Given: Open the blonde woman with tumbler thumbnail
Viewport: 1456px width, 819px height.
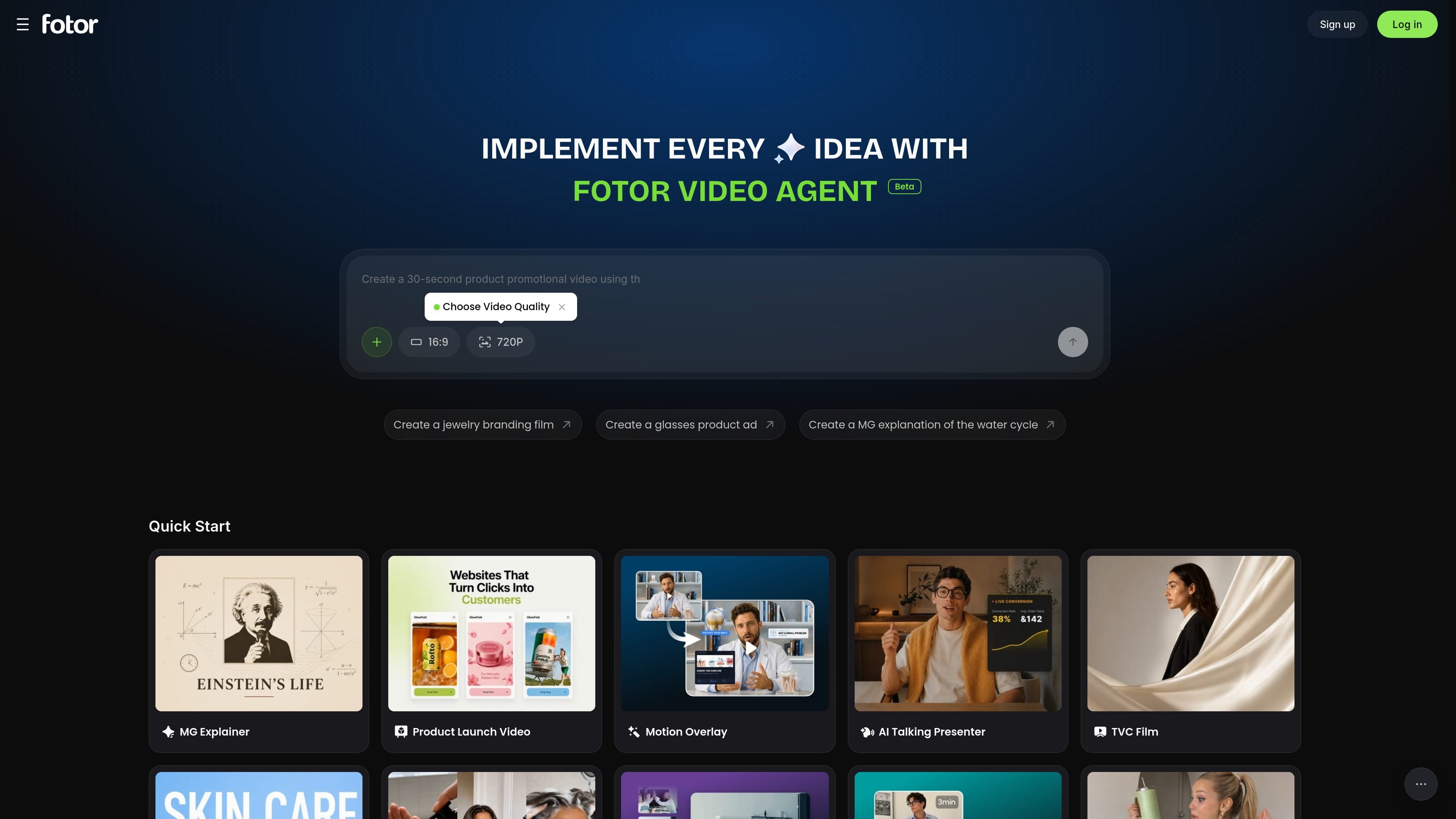Looking at the screenshot, I should point(1191,795).
